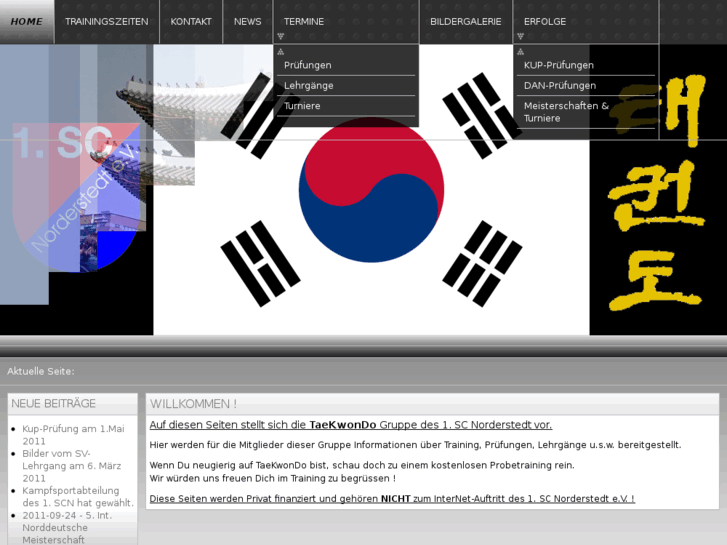Click the 1. SC Norderstedt club logo
The width and height of the screenshot is (727, 545).
pos(77,197)
